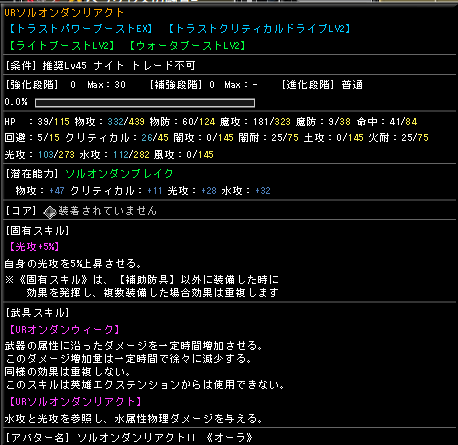Click the line このスキルは英雄エクステンションからは使用できない
This screenshot has height=445, width=458.
[x=145, y=385]
